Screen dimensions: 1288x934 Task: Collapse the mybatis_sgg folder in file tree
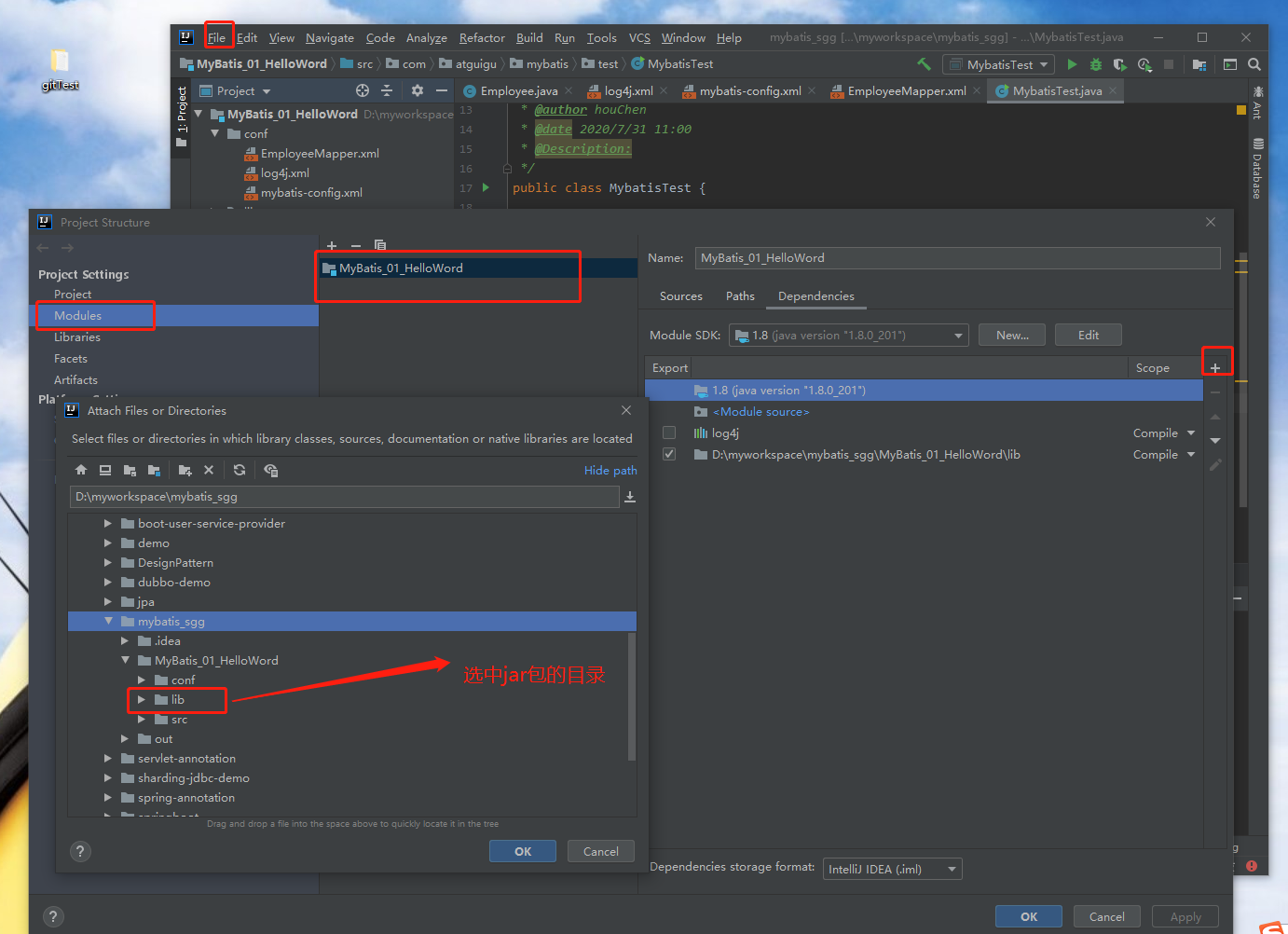(x=109, y=621)
